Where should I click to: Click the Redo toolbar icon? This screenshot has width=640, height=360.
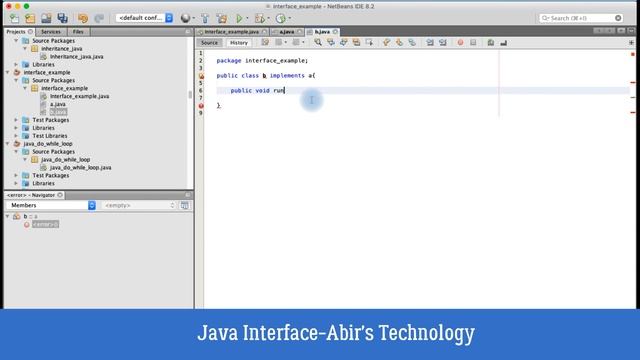(99, 18)
